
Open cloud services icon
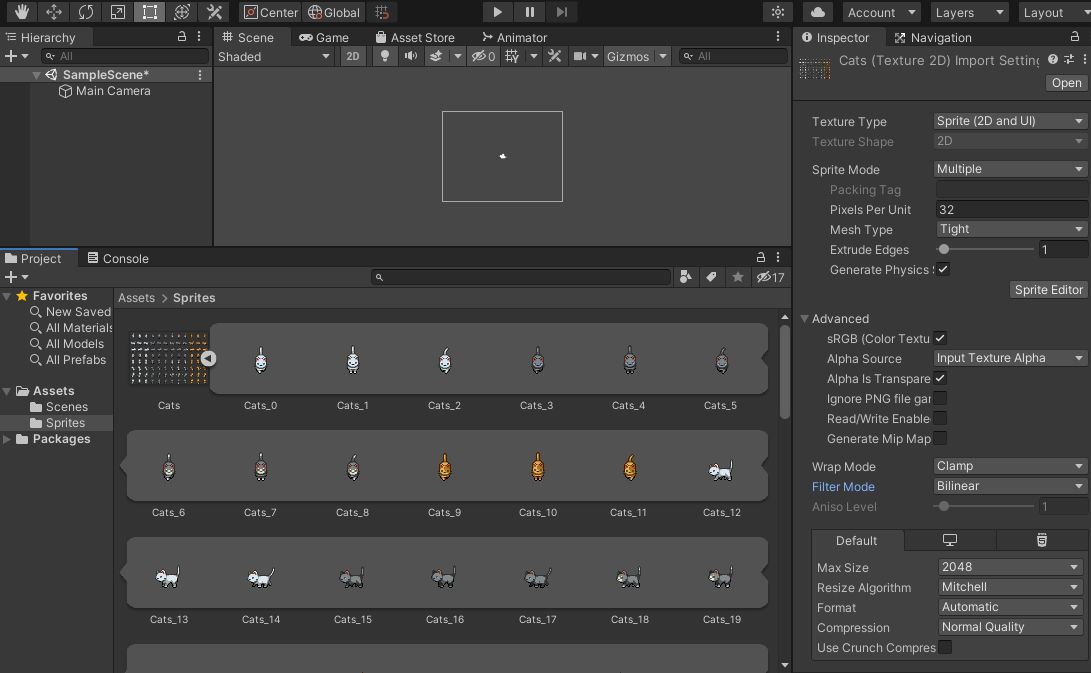tap(818, 12)
